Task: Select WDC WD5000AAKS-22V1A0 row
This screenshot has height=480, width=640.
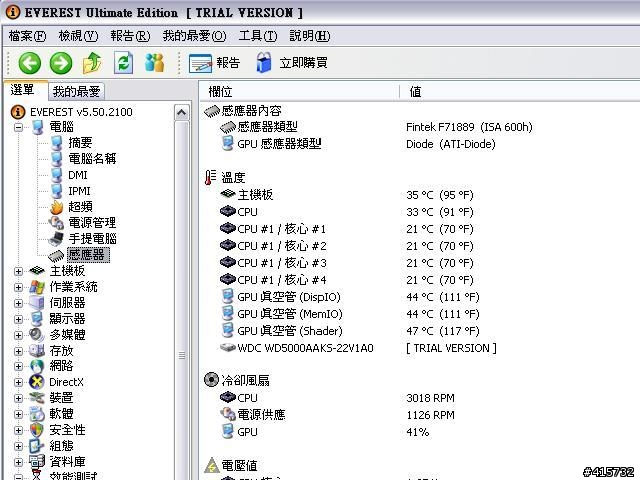Action: click(x=420, y=348)
